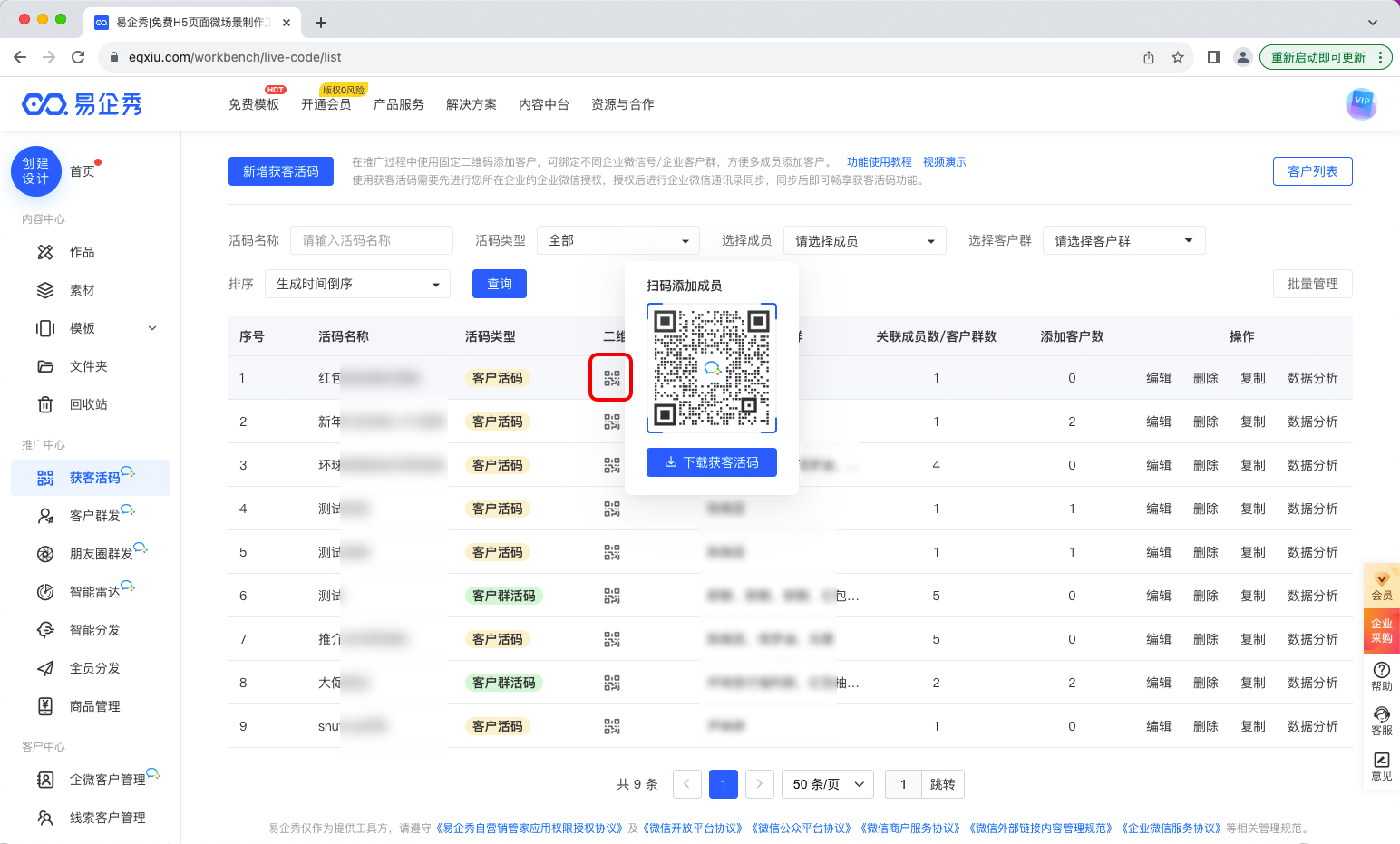Image resolution: width=1400 pixels, height=844 pixels.
Task: Select 获客活码 in the sidebar
Action: pos(91,478)
